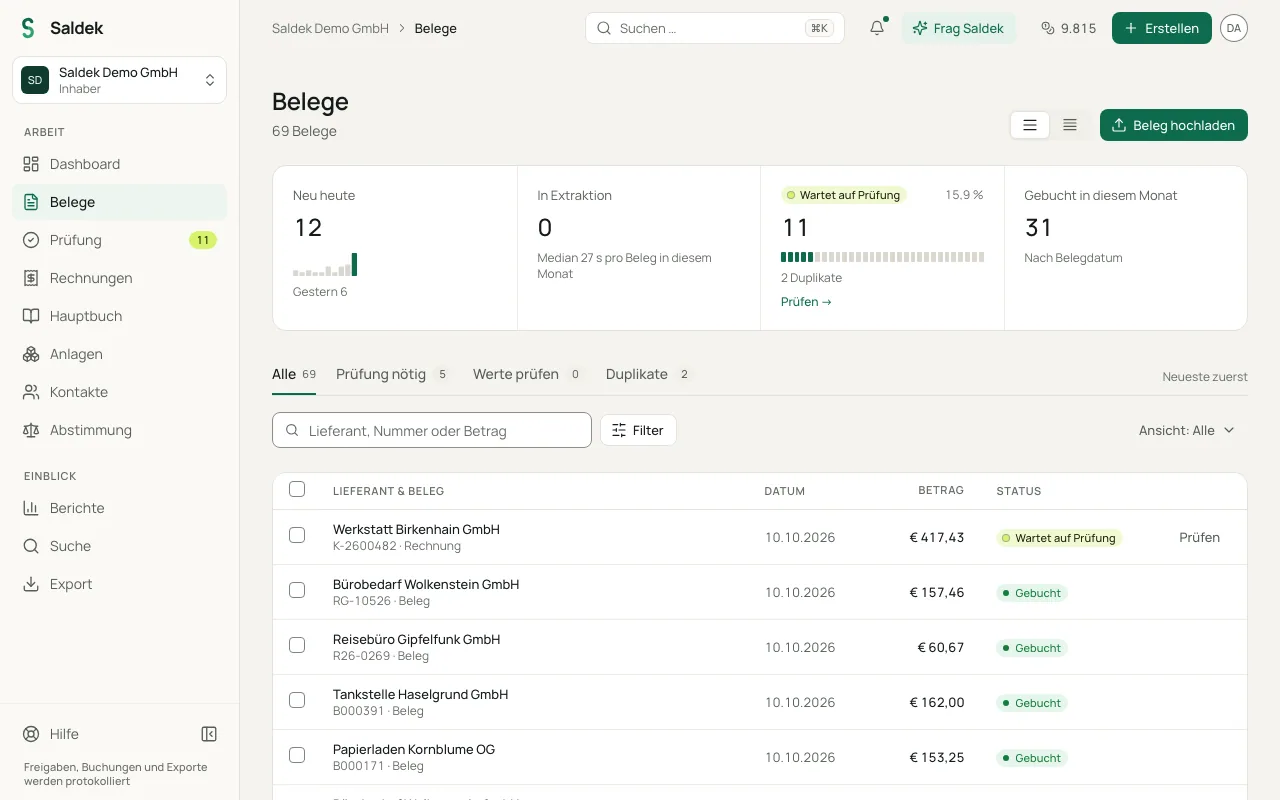The image size is (1280, 800).
Task: Open Export page
Action: click(120, 584)
